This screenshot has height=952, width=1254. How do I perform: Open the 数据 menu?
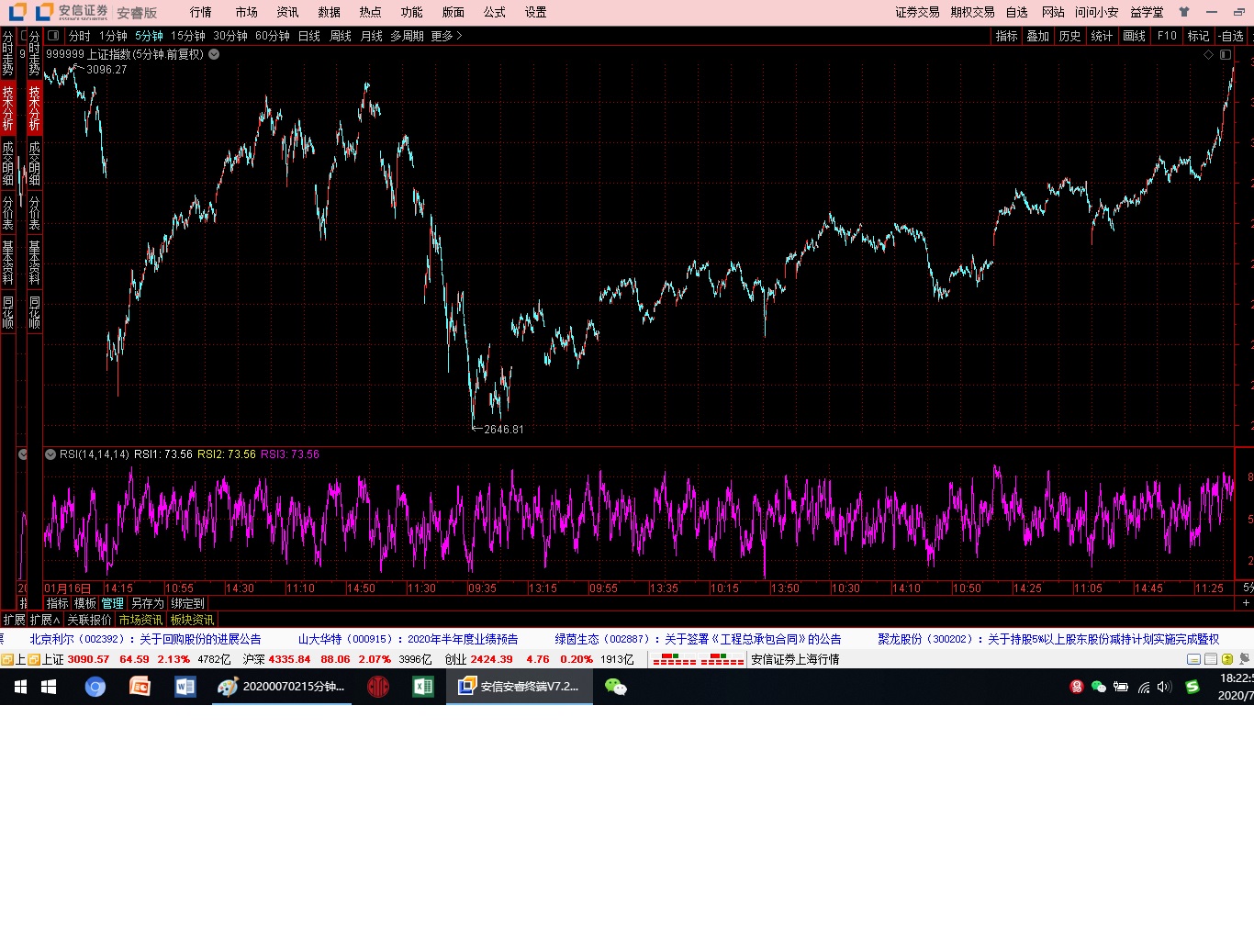click(x=330, y=12)
